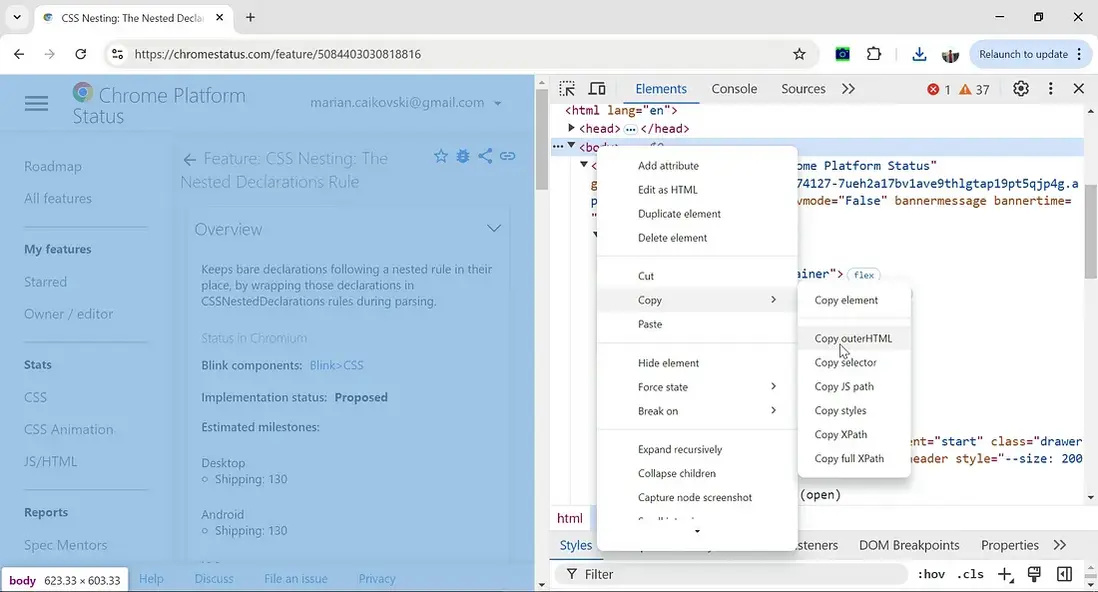Click the address bar URL
Image resolution: width=1098 pixels, height=592 pixels.
tap(277, 54)
